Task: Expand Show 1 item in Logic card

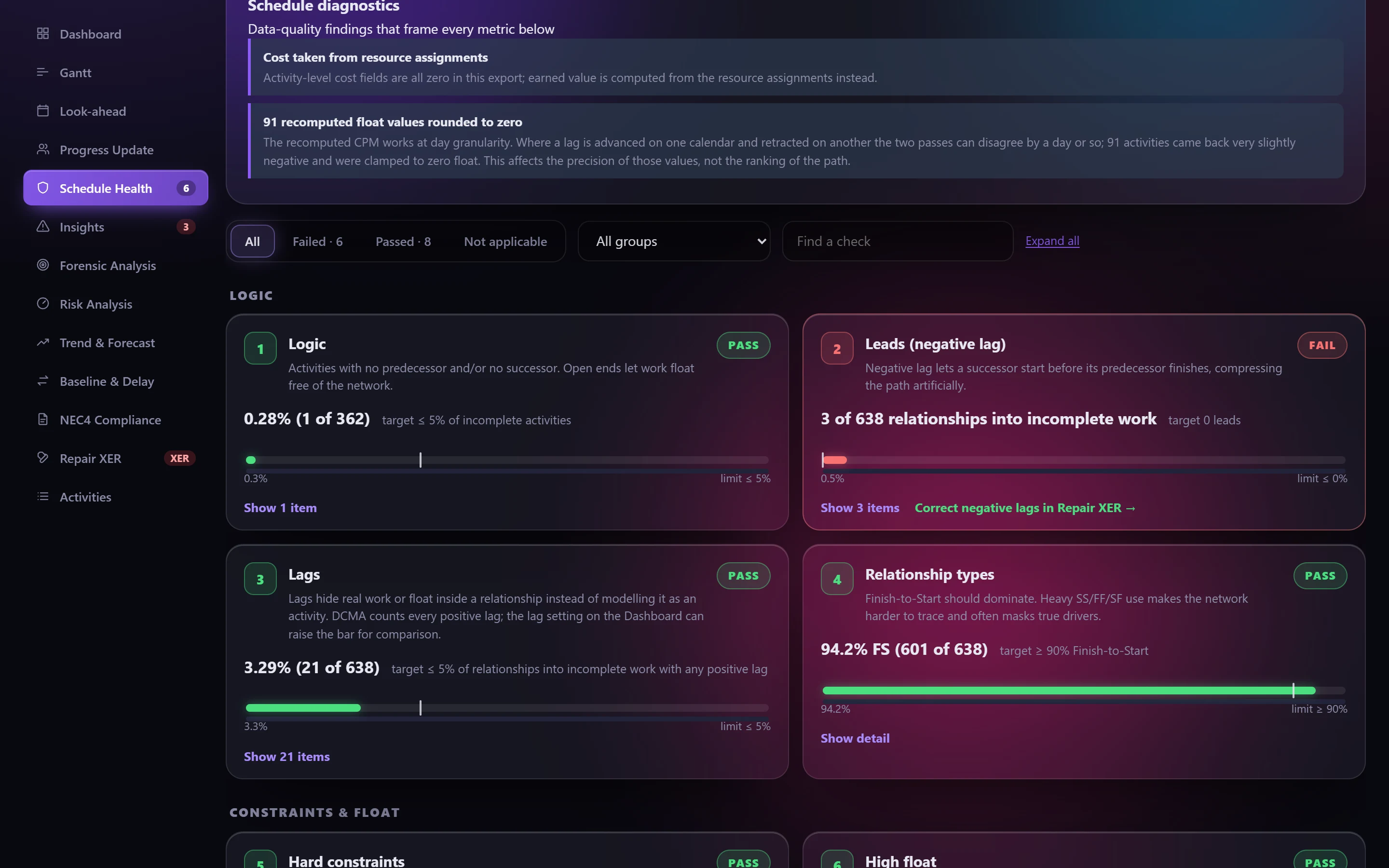Action: click(280, 507)
